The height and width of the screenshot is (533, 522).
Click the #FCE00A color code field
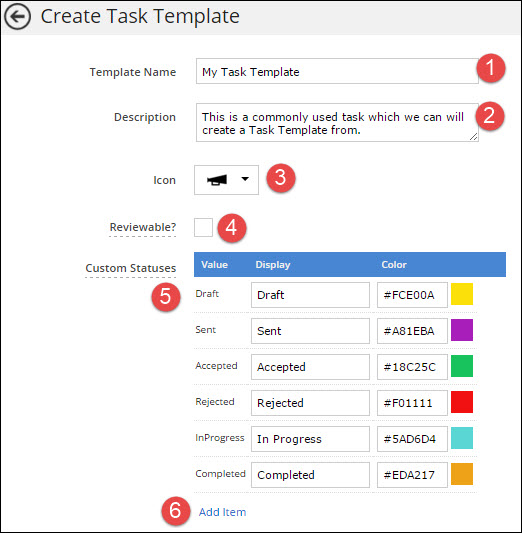pyautogui.click(x=412, y=295)
